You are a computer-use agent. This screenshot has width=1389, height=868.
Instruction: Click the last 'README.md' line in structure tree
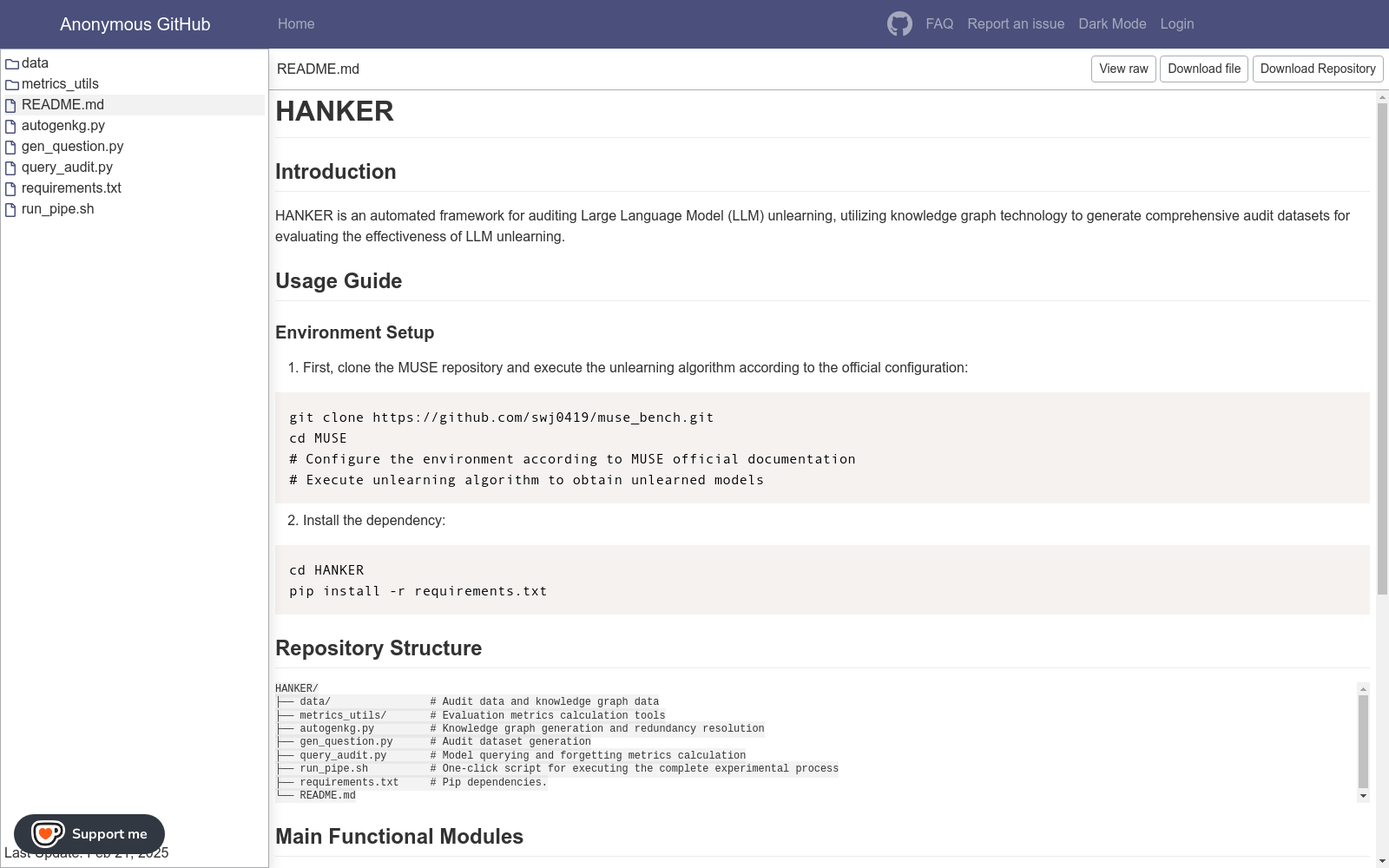pyautogui.click(x=316, y=795)
